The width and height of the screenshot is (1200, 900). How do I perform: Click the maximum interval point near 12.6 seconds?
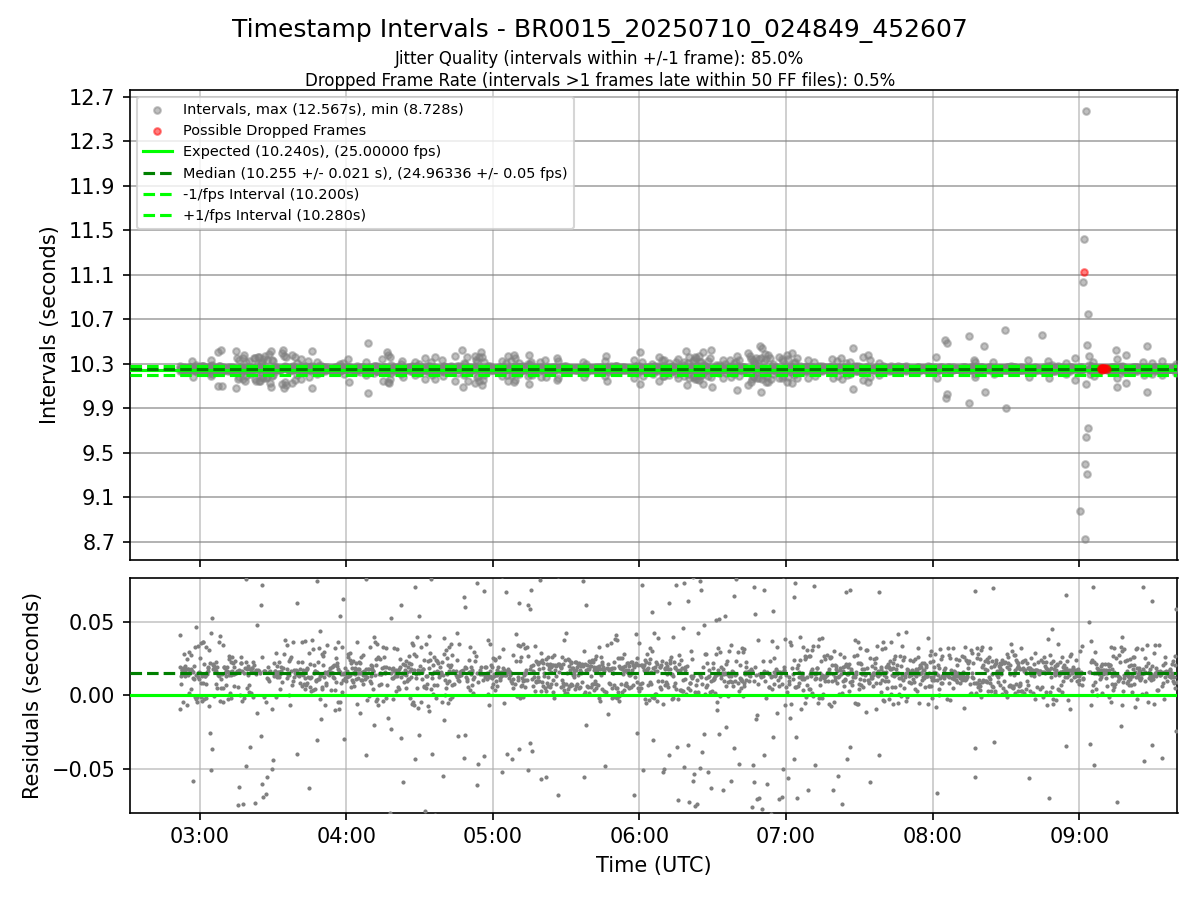click(1086, 111)
